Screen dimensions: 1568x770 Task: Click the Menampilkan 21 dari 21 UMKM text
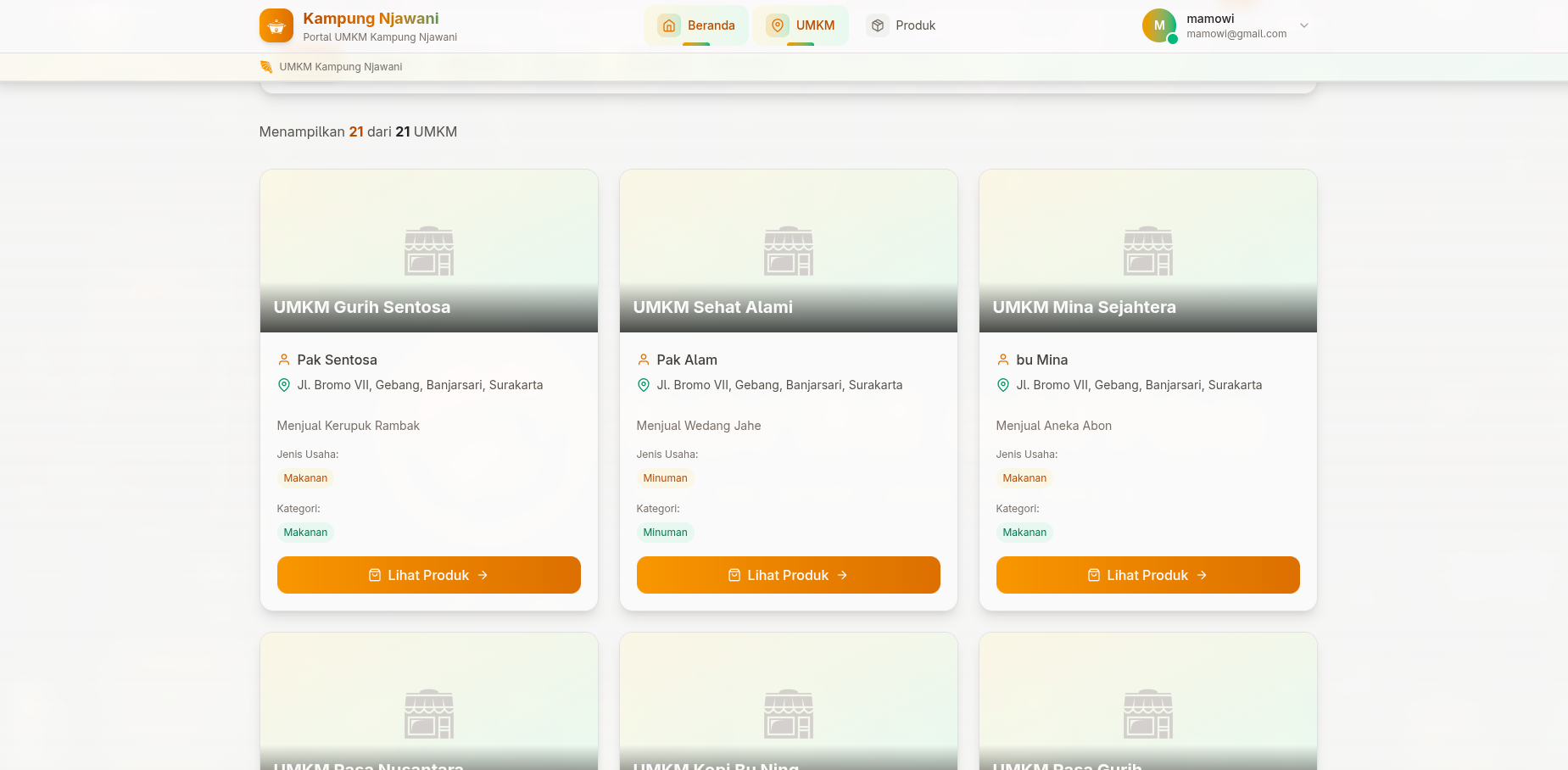pyautogui.click(x=358, y=131)
